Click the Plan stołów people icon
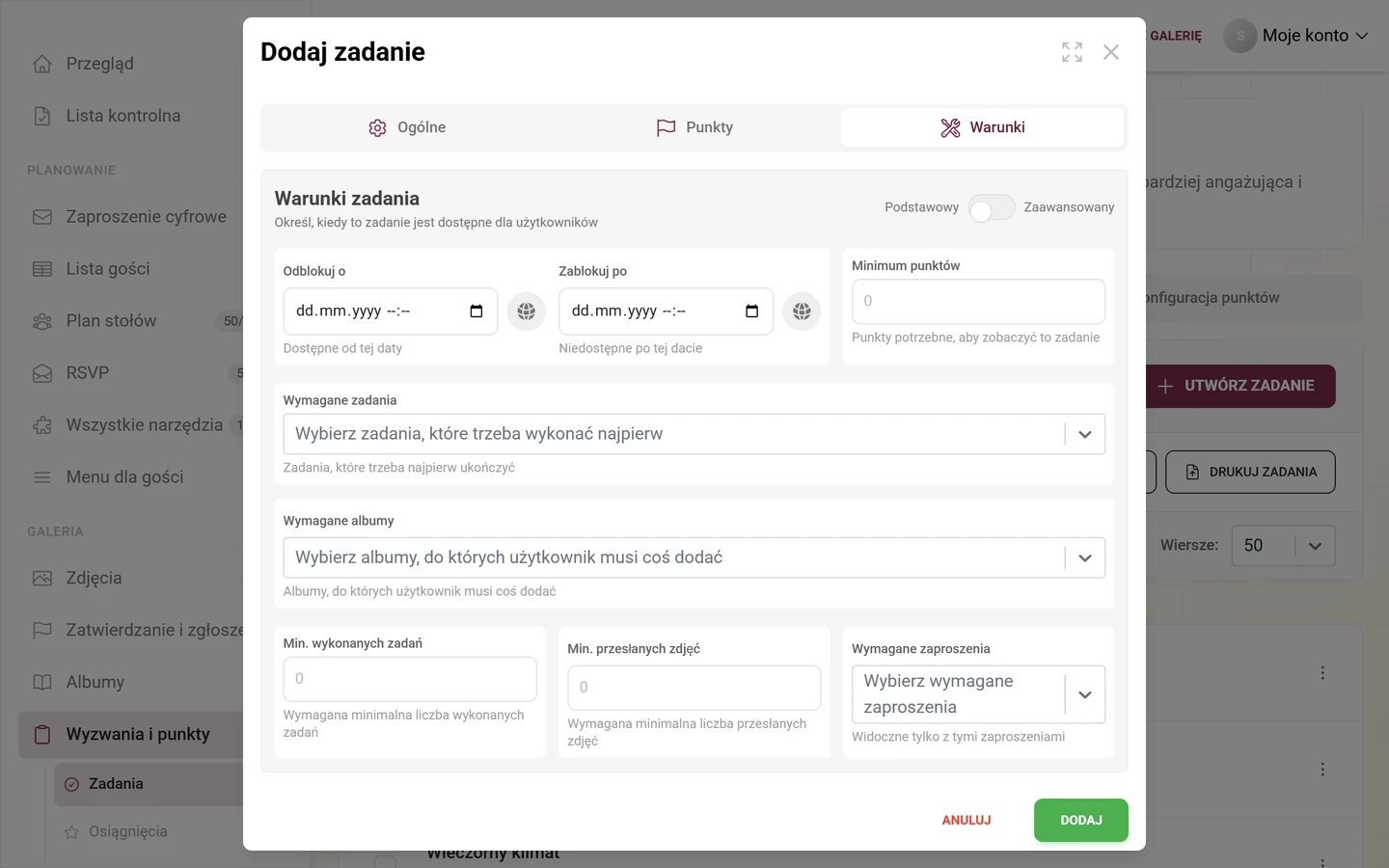Screen dimensions: 1389x868 [x=42, y=321]
